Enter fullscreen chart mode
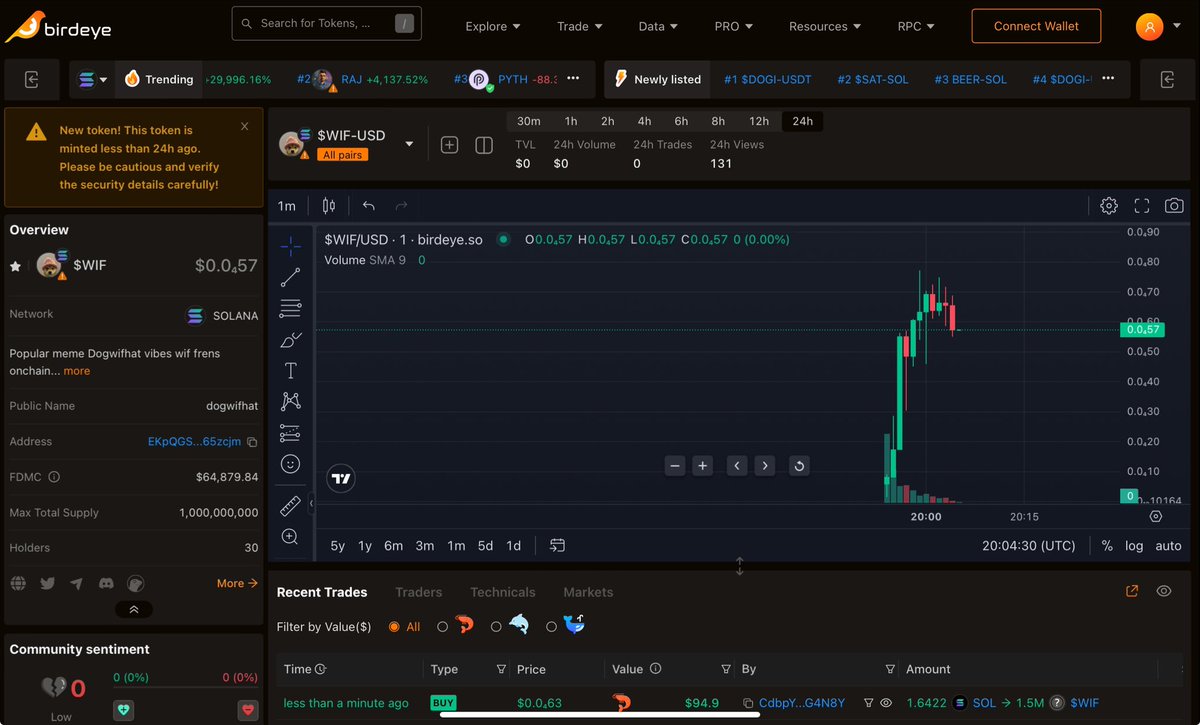This screenshot has width=1200, height=725. pyautogui.click(x=1142, y=206)
